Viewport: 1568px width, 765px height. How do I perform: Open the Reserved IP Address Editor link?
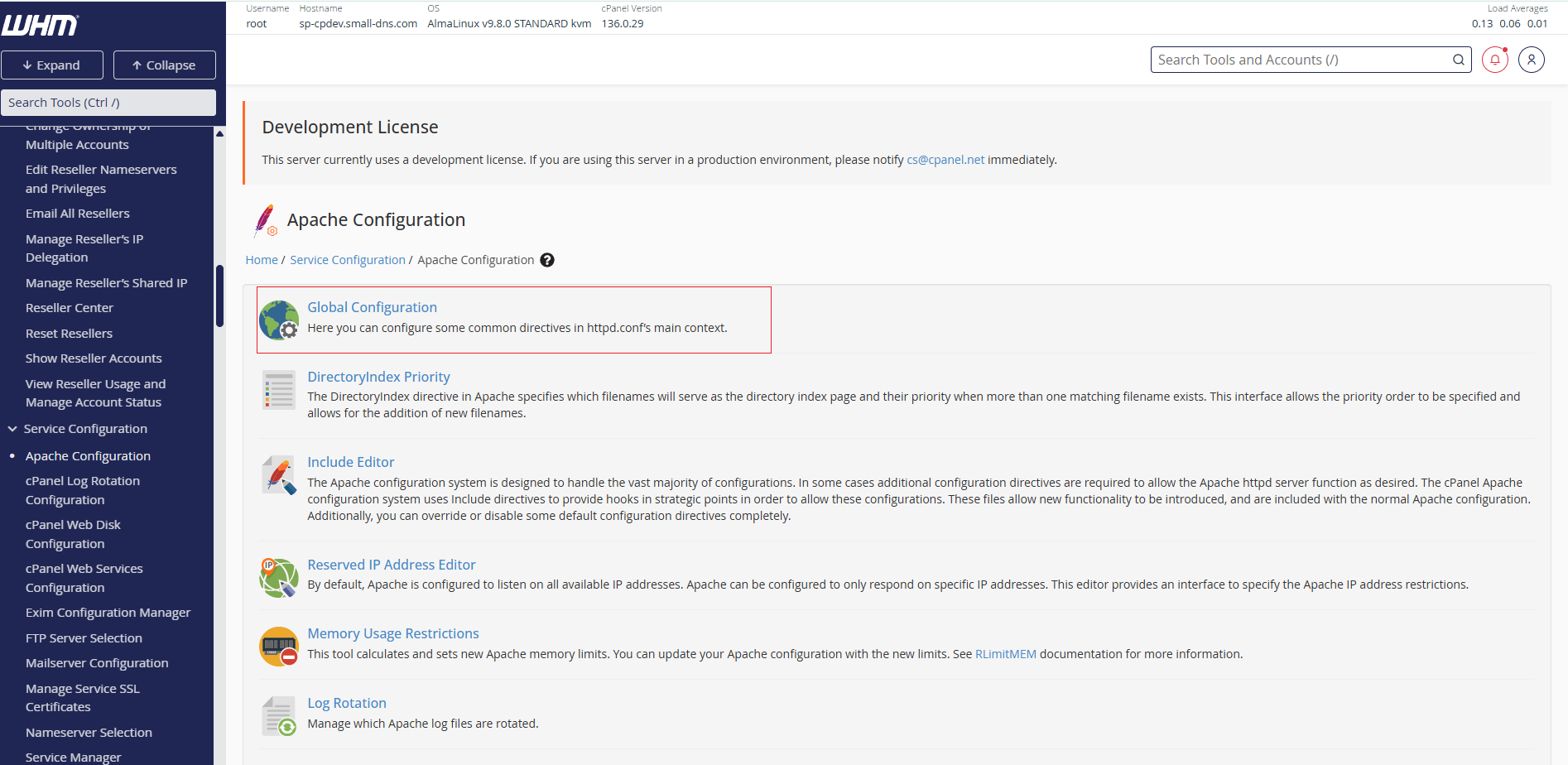click(x=392, y=565)
